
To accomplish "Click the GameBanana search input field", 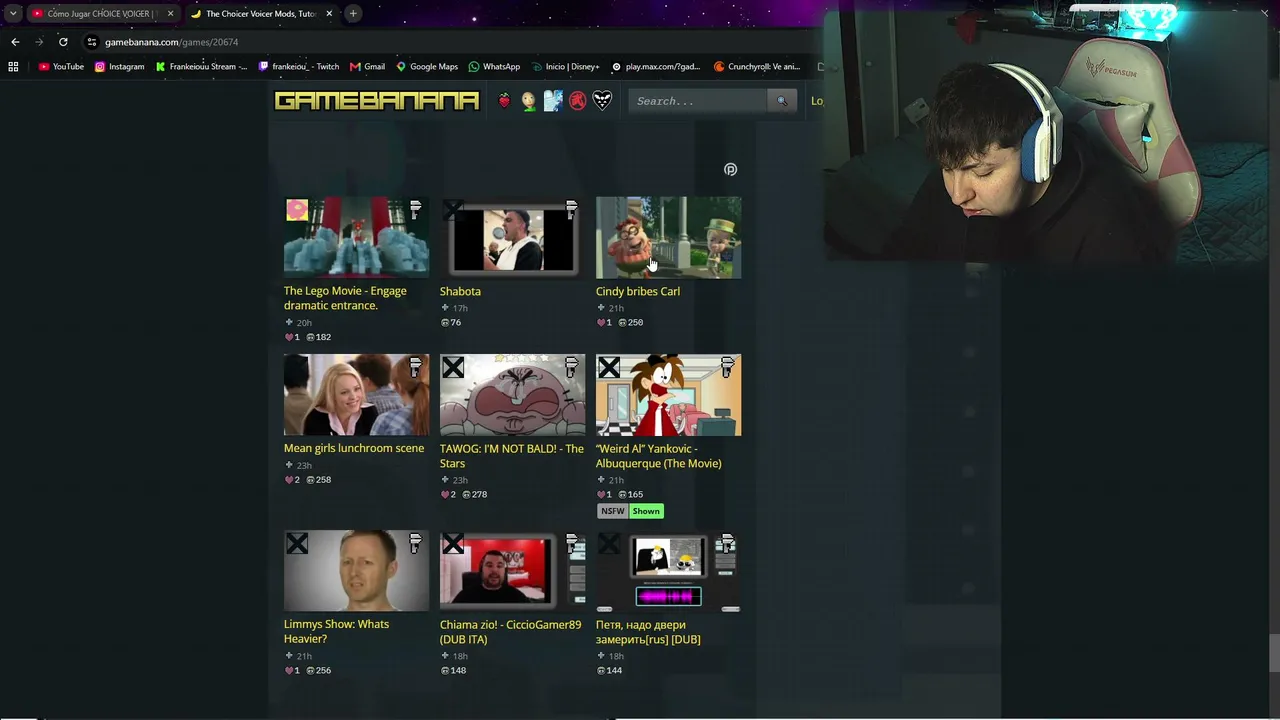I will coord(699,101).
